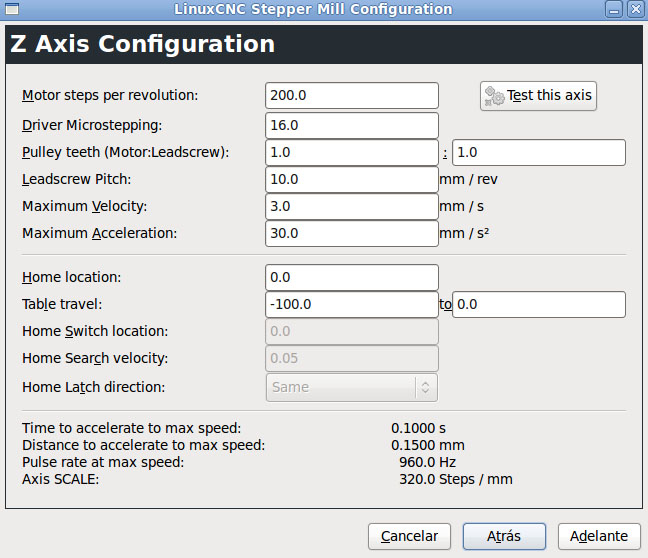Screen dimensions: 648x558
Task: Click the Pulley teeth (Motor:Leadscrew) label
Action: pyautogui.click(x=126, y=153)
